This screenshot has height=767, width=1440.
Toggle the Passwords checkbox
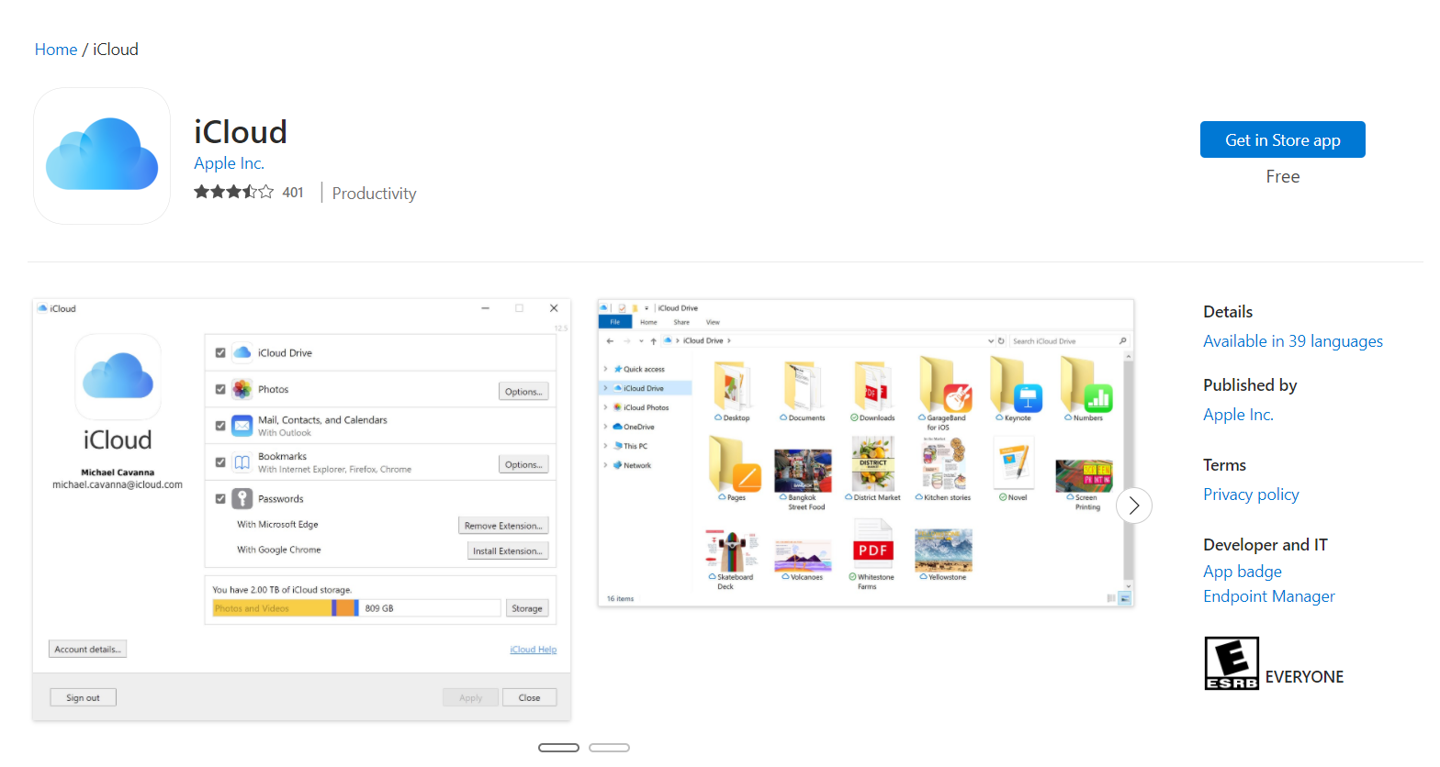pyautogui.click(x=221, y=498)
